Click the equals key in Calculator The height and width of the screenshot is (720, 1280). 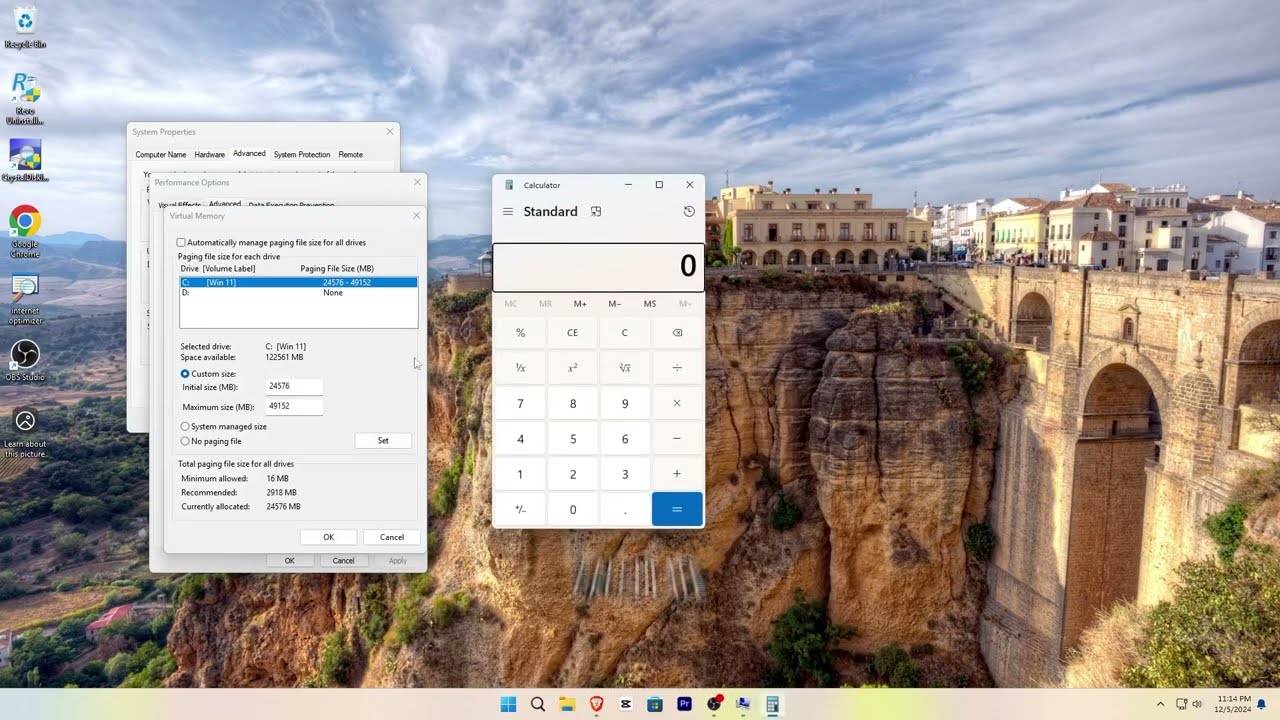(x=677, y=509)
